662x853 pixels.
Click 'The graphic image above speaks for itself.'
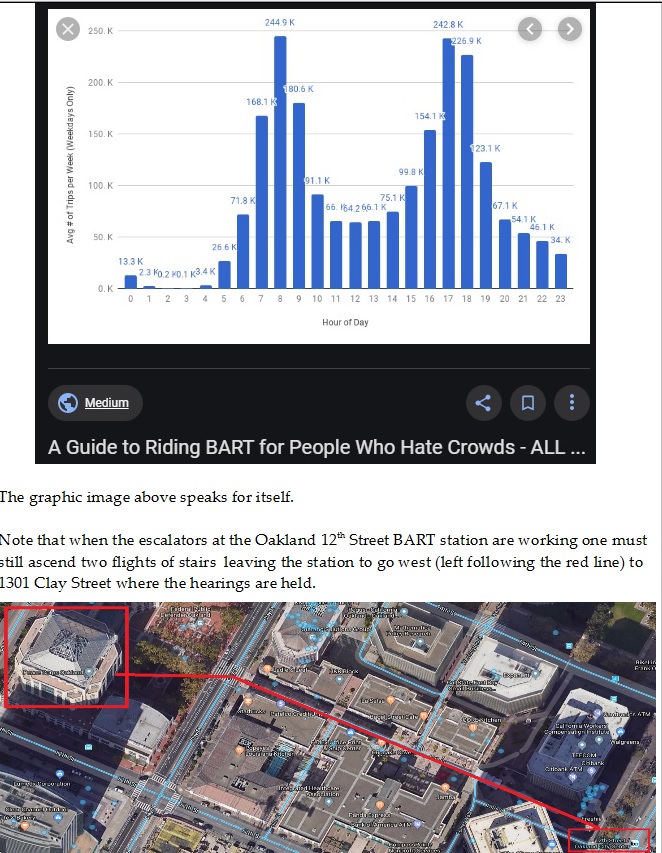[x=147, y=497]
